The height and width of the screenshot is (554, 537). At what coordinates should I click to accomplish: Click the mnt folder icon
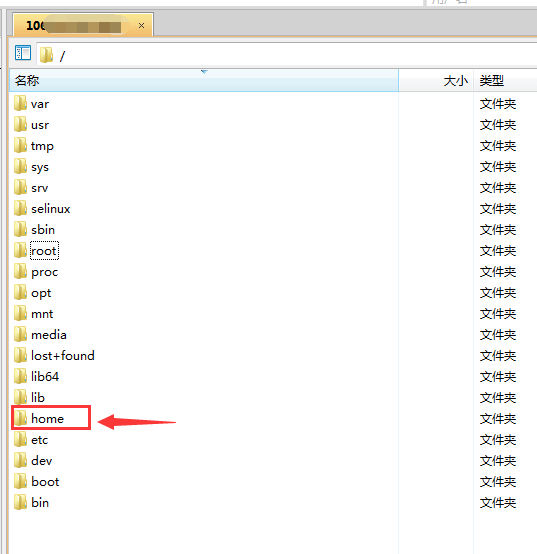click(x=20, y=313)
